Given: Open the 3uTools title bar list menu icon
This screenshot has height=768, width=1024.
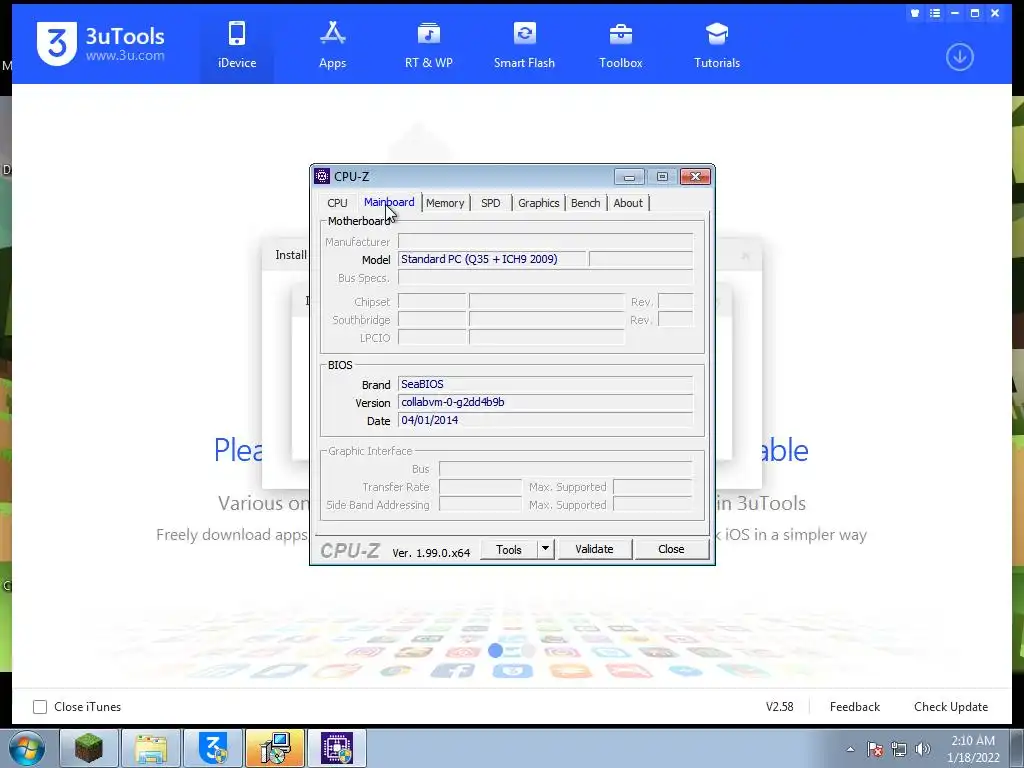Looking at the screenshot, I should pos(935,13).
